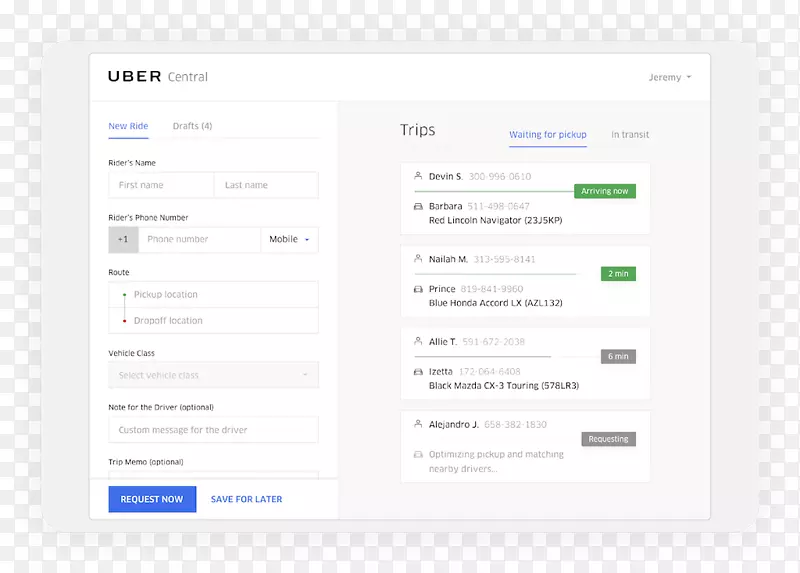Select the Waiting for pickup tab
Image resolution: width=800 pixels, height=573 pixels.
pos(547,135)
